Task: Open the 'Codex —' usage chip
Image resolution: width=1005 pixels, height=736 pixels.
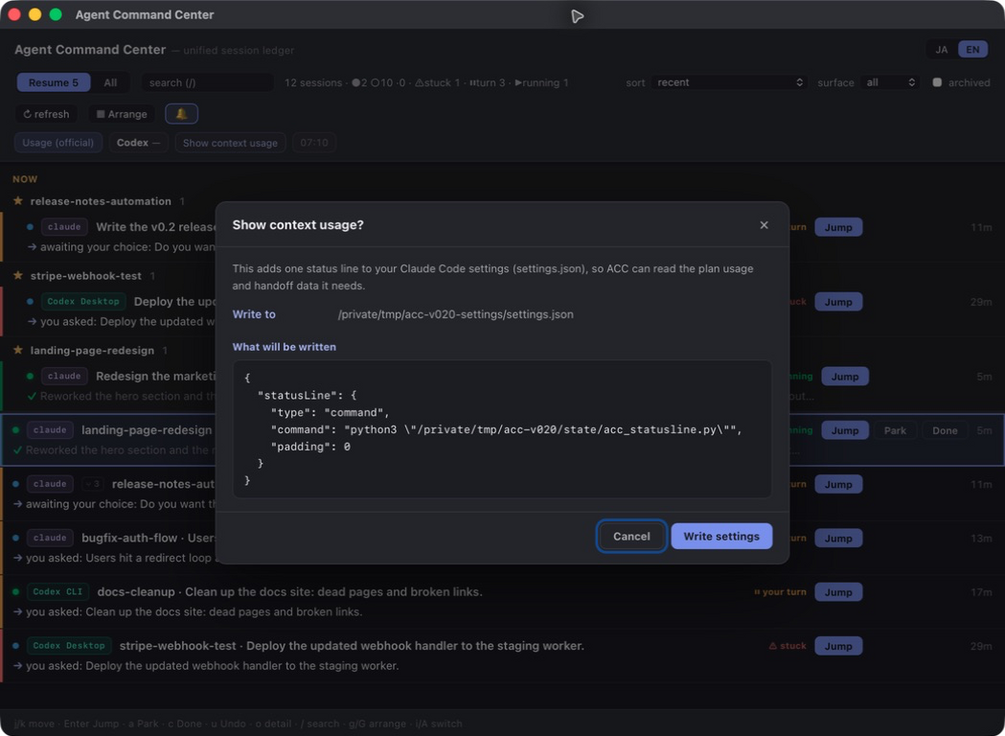Action: (138, 142)
